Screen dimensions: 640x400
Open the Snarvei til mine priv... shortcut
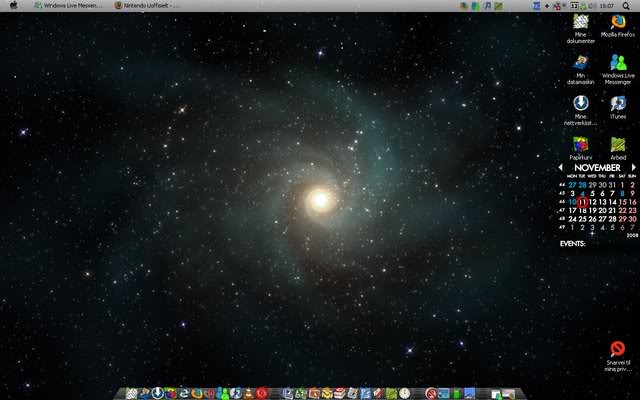click(618, 349)
